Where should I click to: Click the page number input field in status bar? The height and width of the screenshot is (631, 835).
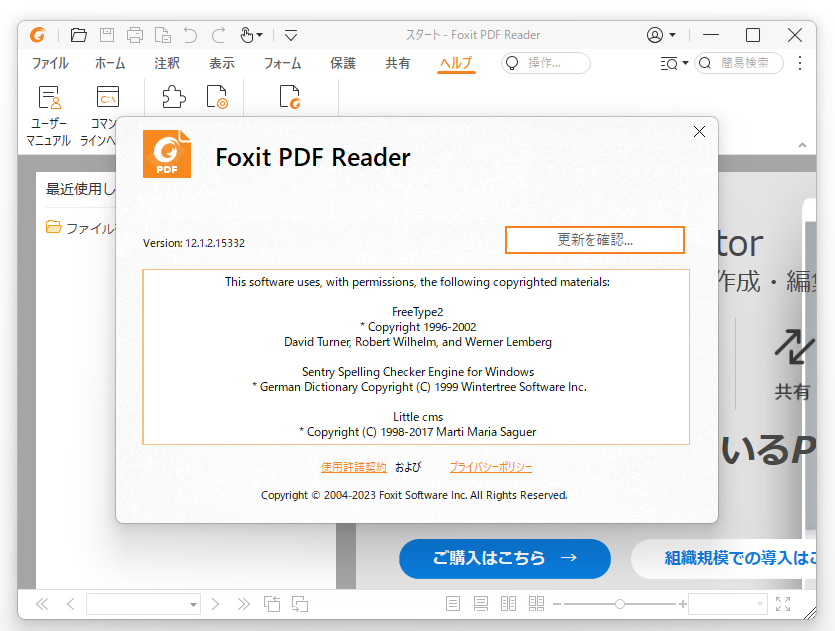(x=140, y=604)
